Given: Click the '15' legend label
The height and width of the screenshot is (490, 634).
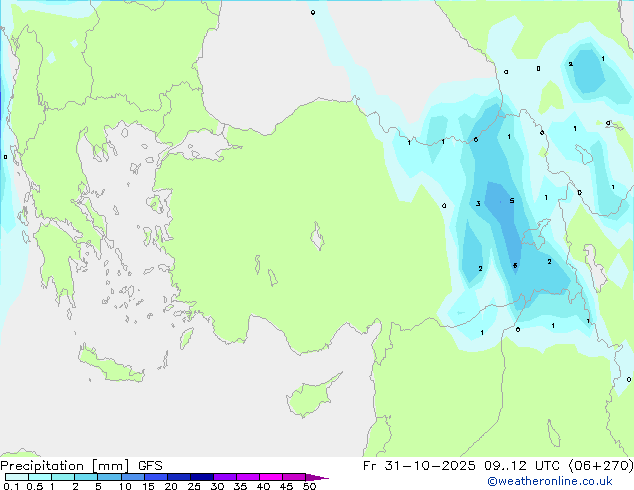Looking at the screenshot, I should click(148, 486).
